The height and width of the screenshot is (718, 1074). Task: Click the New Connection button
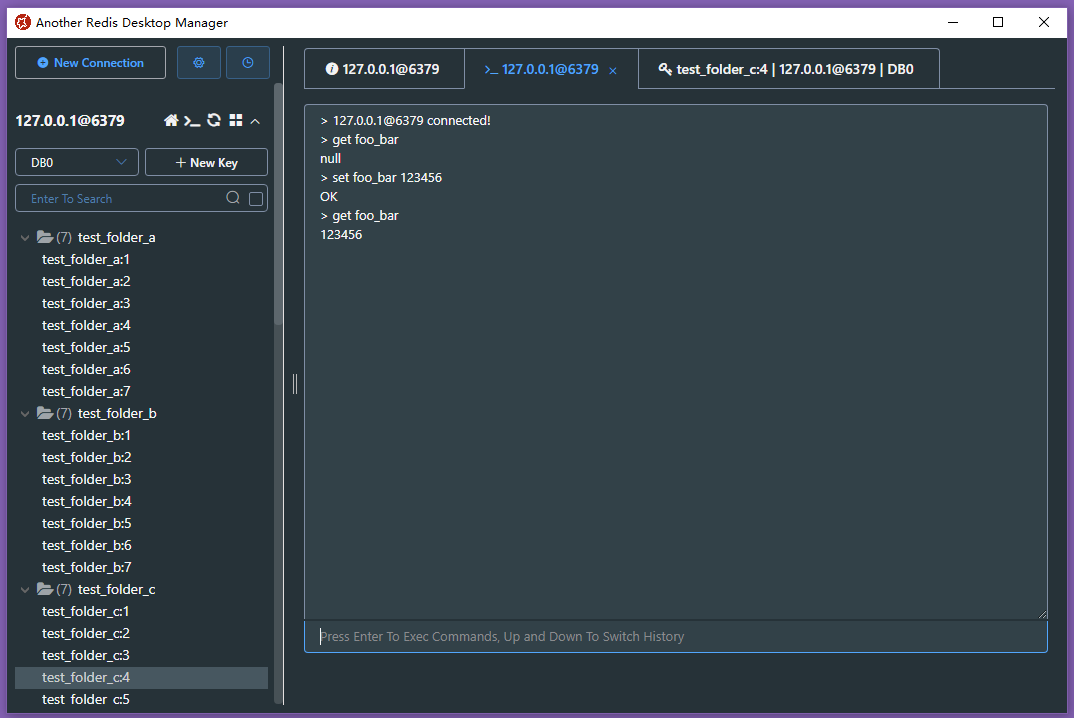(90, 62)
